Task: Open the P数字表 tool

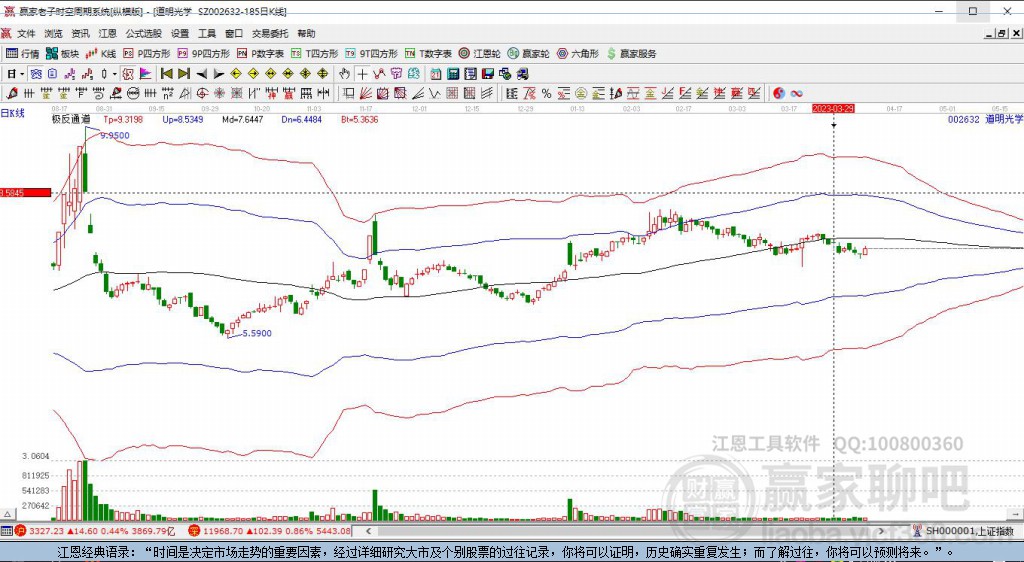Action: pyautogui.click(x=261, y=54)
